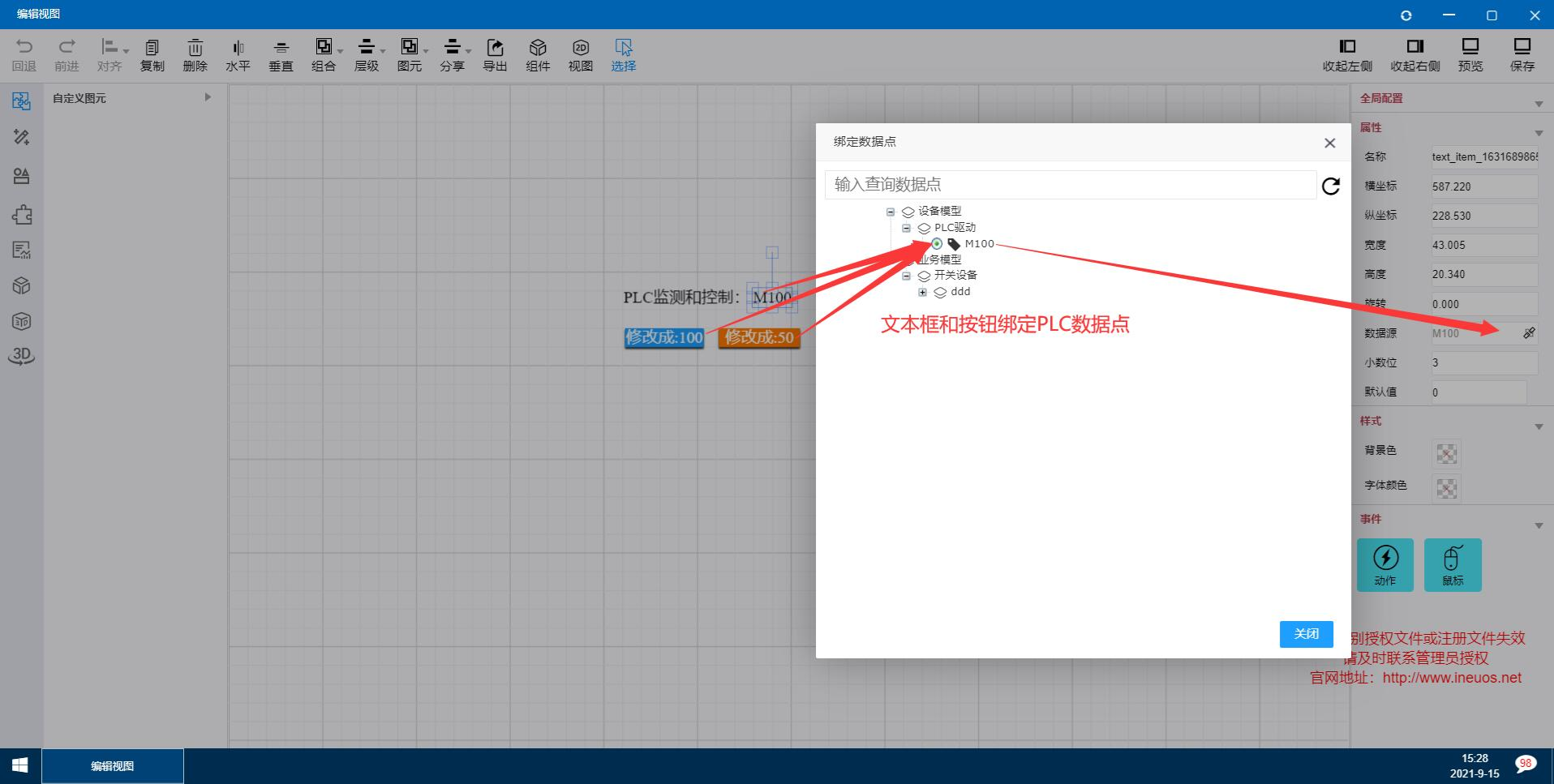Click the 组件 component toolbar icon
Image resolution: width=1554 pixels, height=784 pixels.
(538, 55)
